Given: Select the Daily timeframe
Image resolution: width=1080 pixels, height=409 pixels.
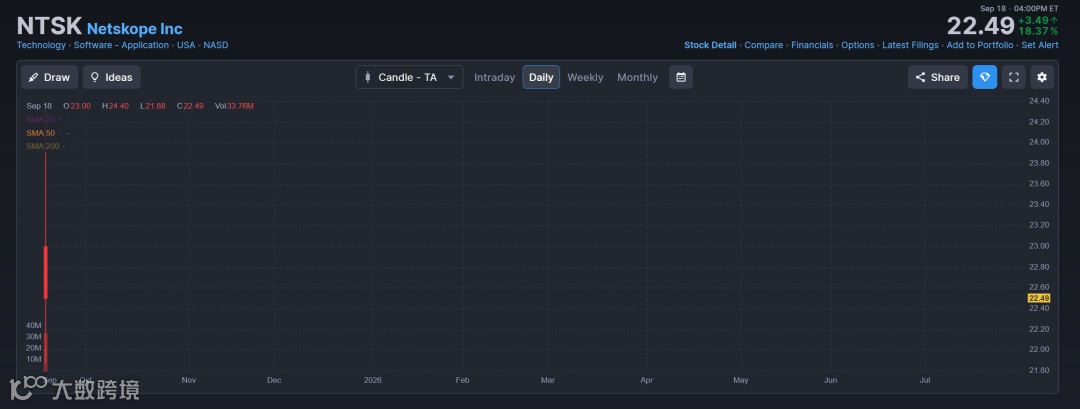Looking at the screenshot, I should point(541,77).
